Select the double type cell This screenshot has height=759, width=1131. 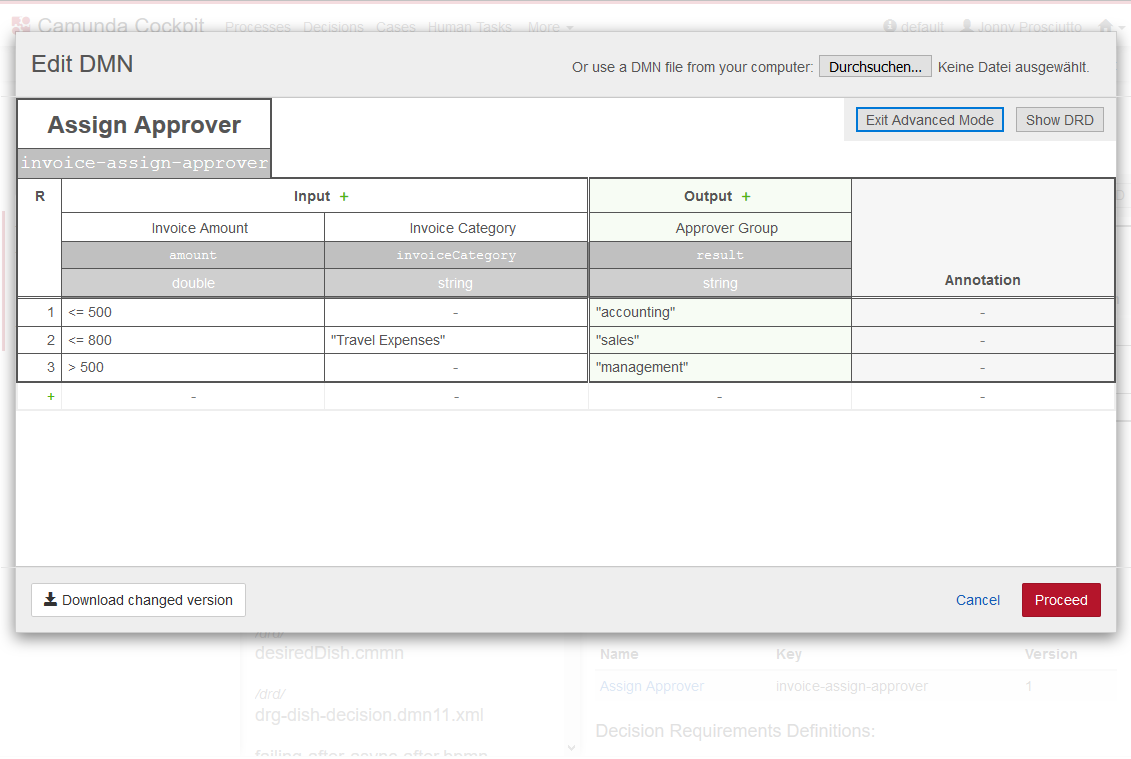coord(193,284)
